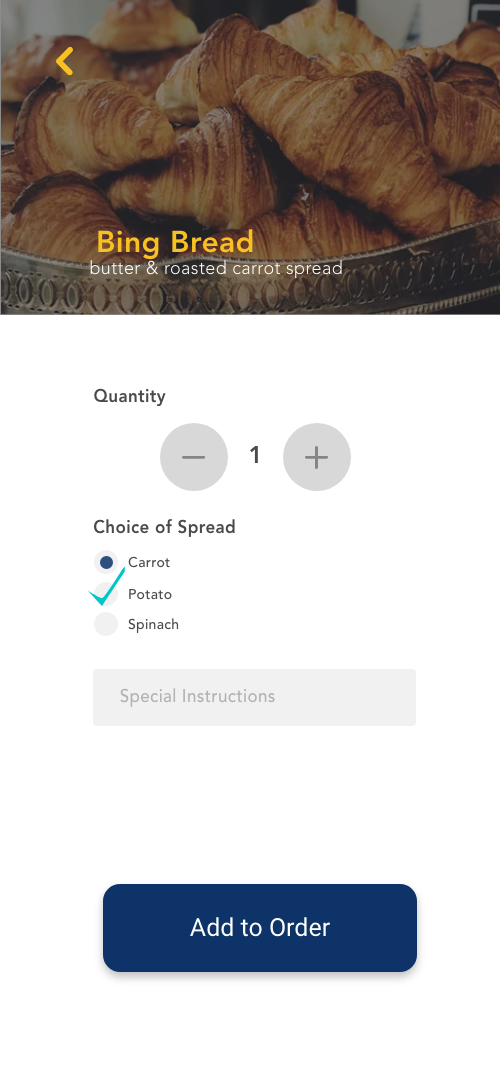The height and width of the screenshot is (1067, 500).
Task: Tap the Add to Order button
Action: (260, 928)
